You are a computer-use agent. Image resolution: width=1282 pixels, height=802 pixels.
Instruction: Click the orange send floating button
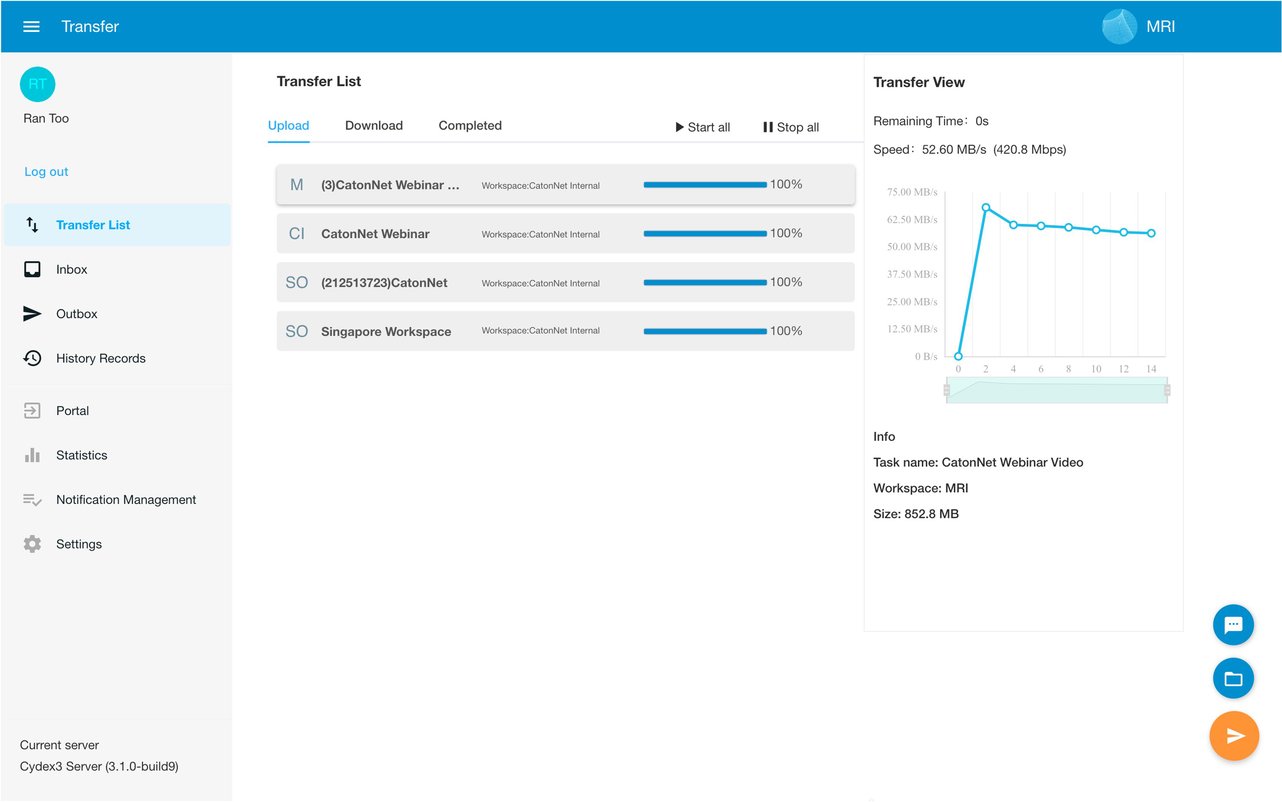coord(1233,736)
